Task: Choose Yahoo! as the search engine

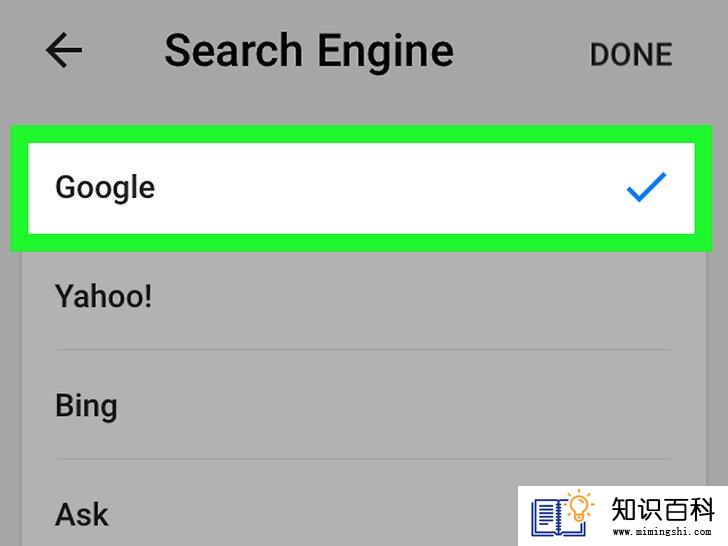Action: (x=364, y=296)
